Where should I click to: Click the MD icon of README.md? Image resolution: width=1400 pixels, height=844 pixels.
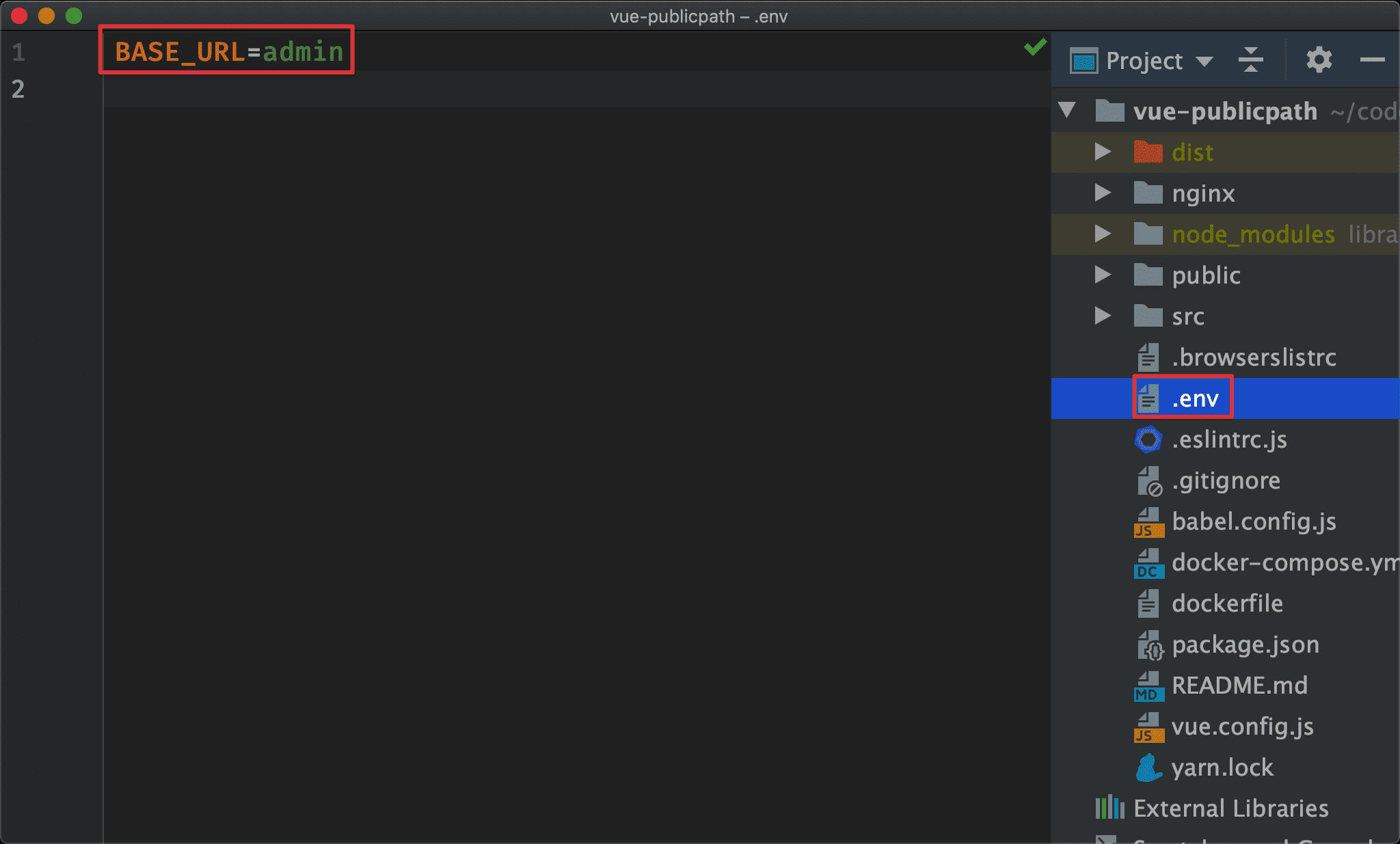pos(1149,686)
